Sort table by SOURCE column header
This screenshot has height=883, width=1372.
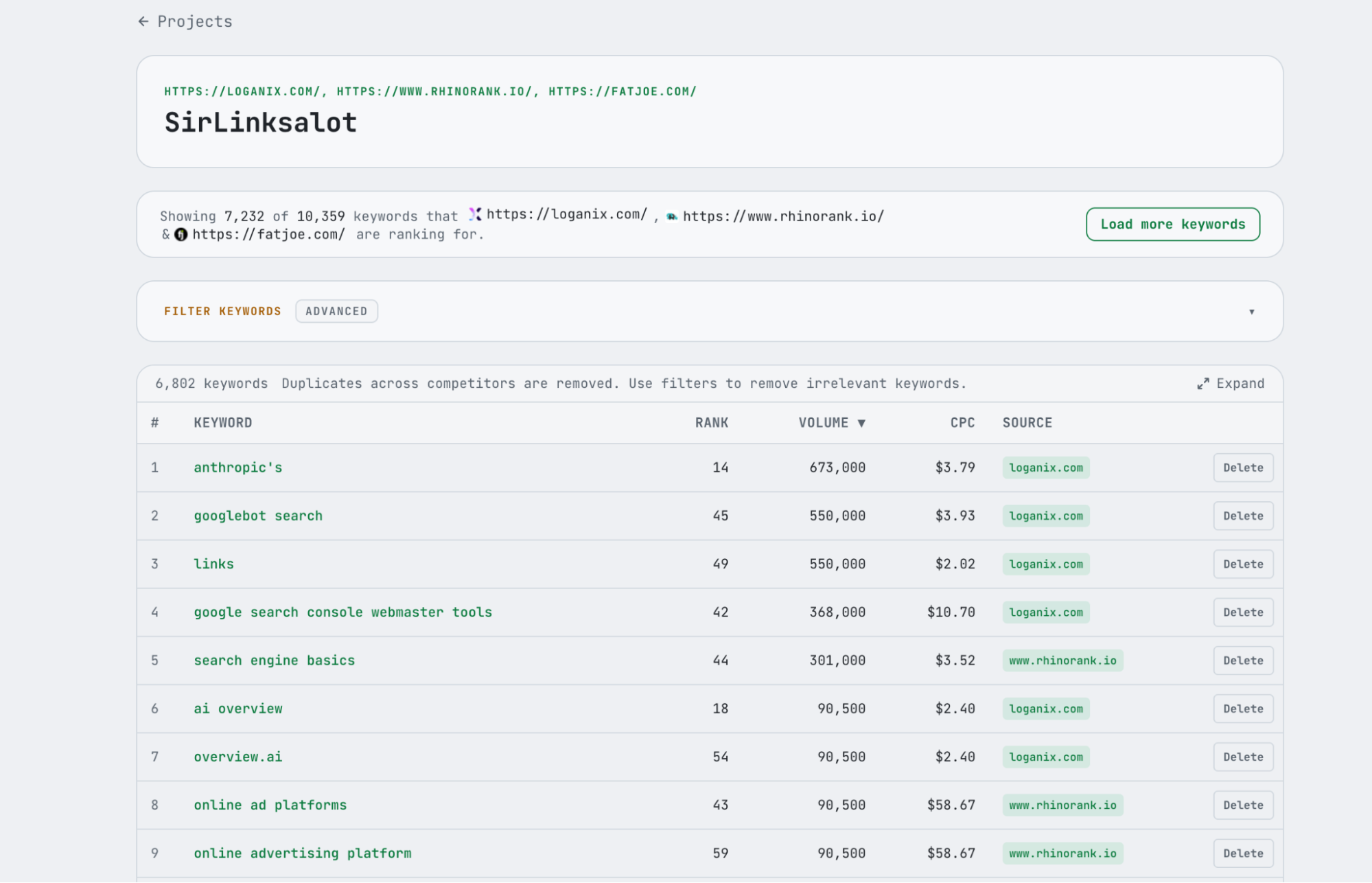[x=1027, y=423]
